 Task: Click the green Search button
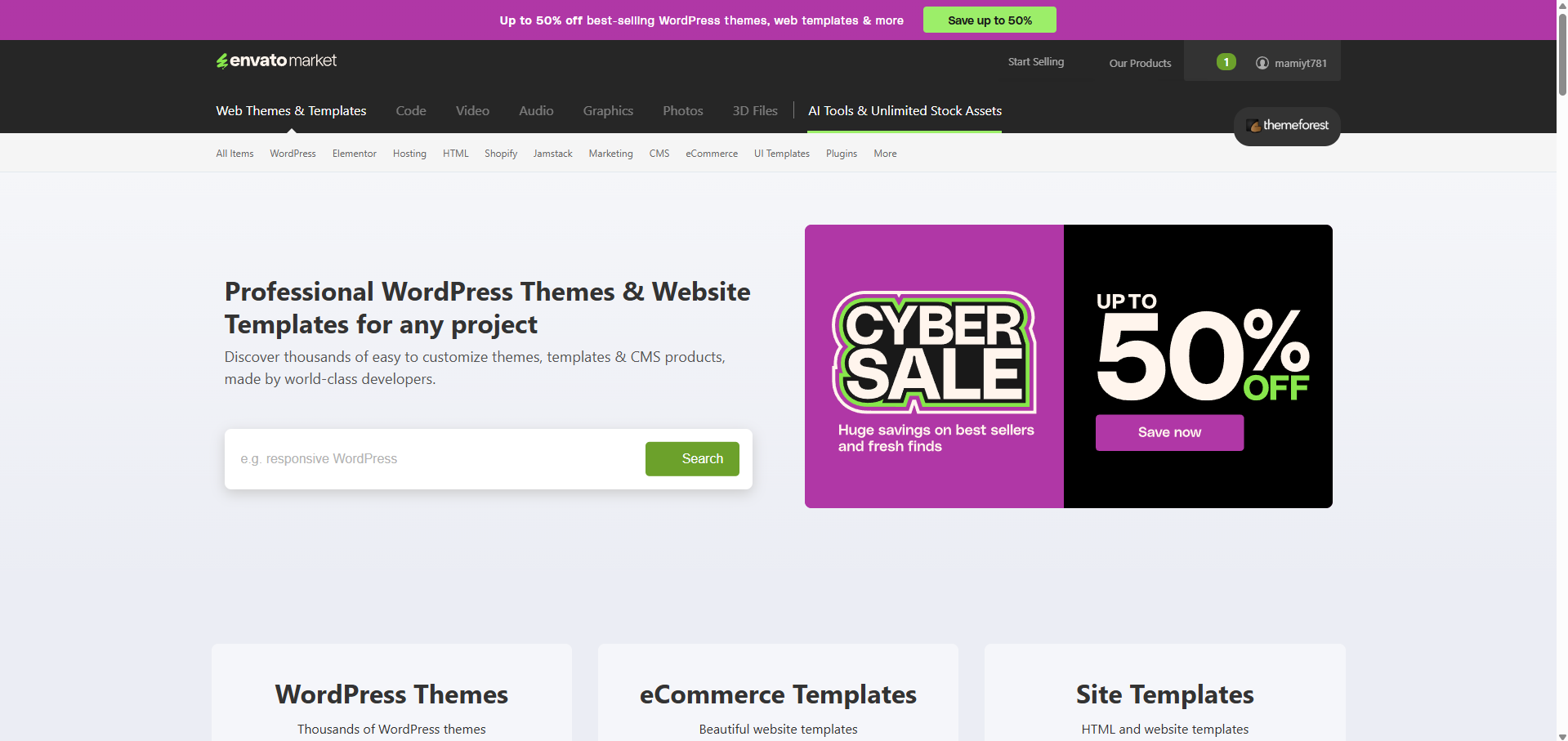692,459
